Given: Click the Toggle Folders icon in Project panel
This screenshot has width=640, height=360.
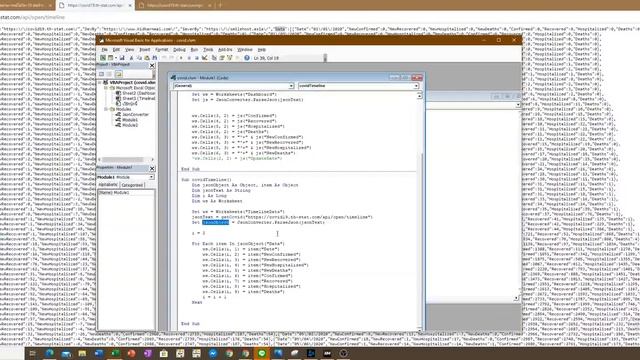Looking at the screenshot, I should (118, 74).
